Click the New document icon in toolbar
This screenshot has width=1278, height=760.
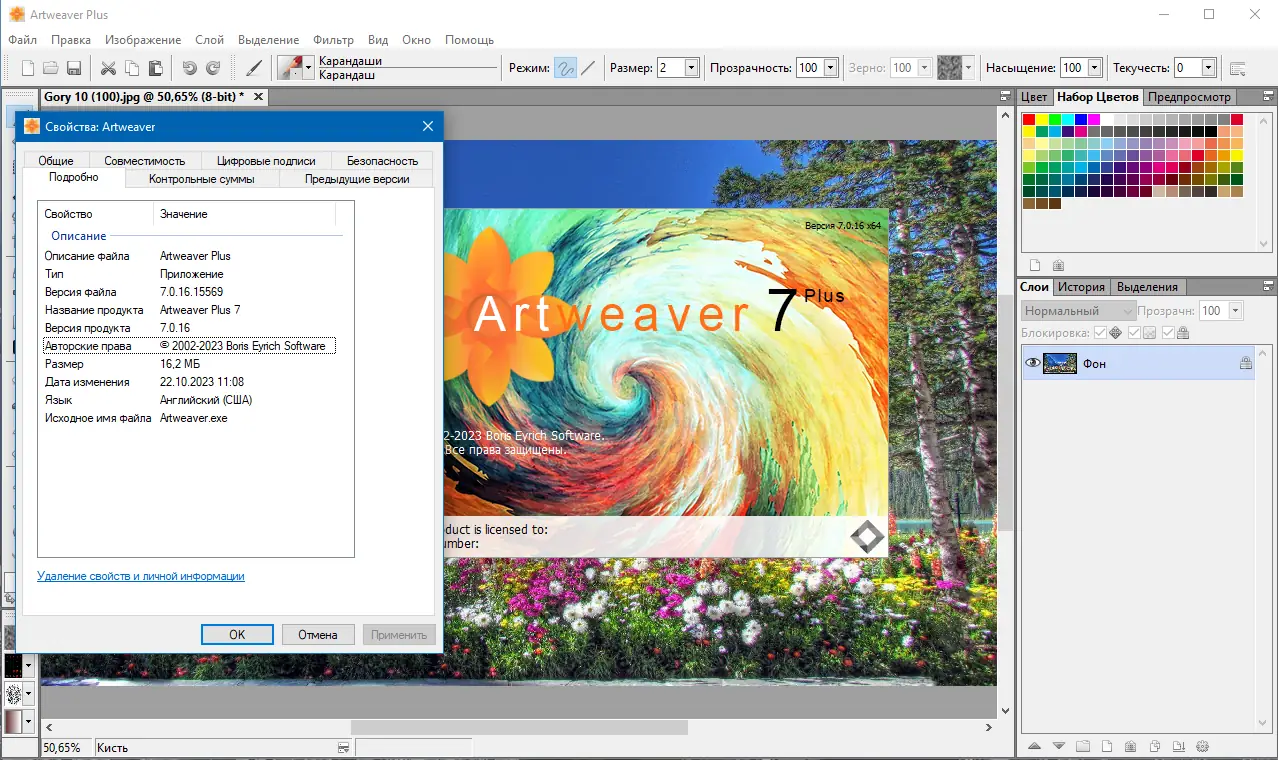coord(28,68)
